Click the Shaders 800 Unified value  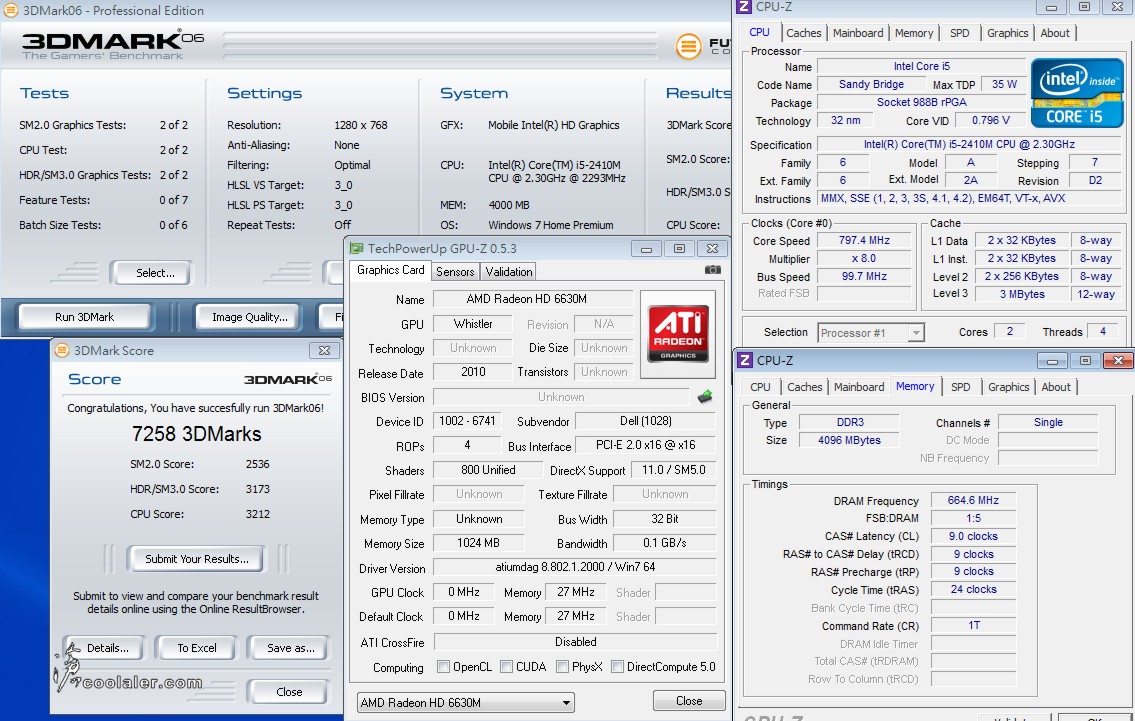[488, 470]
